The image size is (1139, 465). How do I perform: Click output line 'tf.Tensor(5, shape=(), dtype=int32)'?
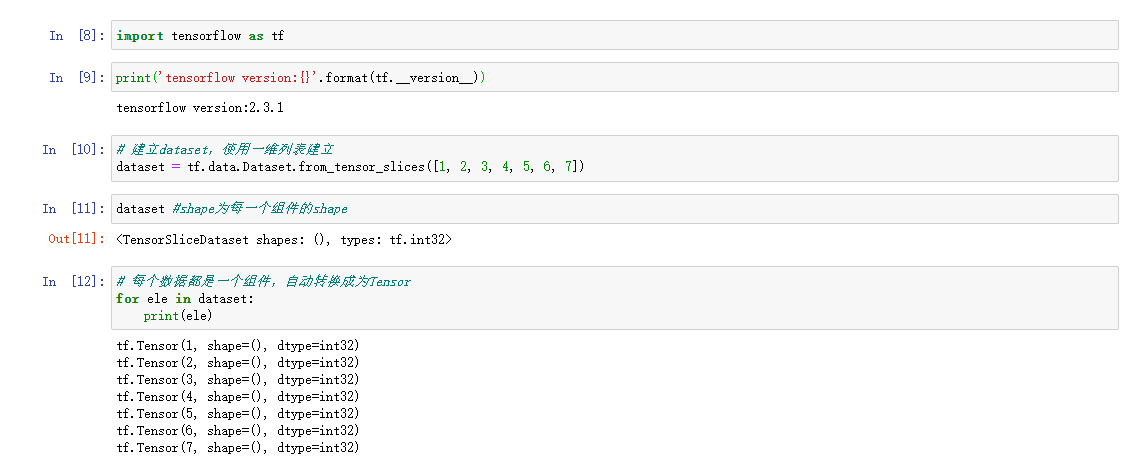[238, 413]
